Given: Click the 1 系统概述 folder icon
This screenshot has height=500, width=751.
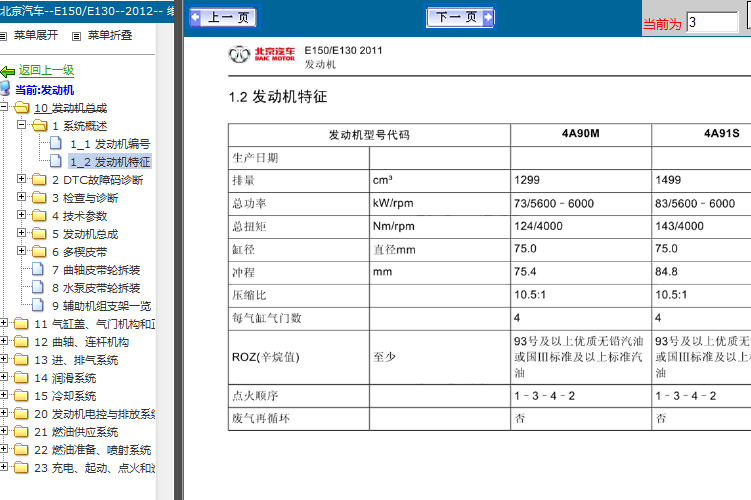Looking at the screenshot, I should click(40, 126).
